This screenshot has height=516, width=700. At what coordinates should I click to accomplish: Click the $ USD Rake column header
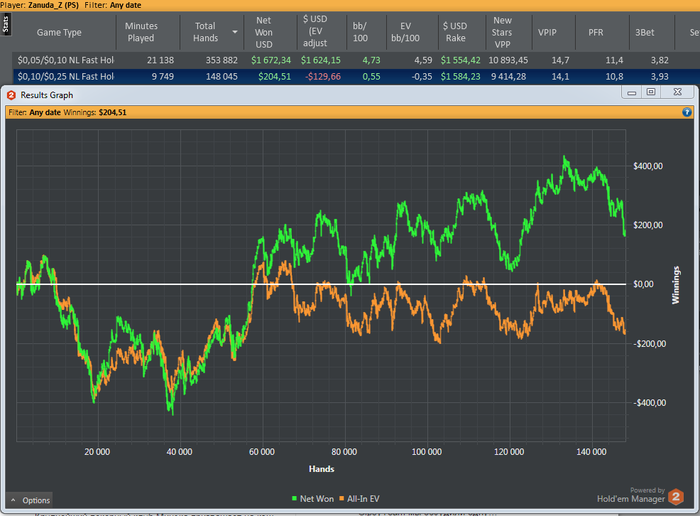click(x=455, y=32)
